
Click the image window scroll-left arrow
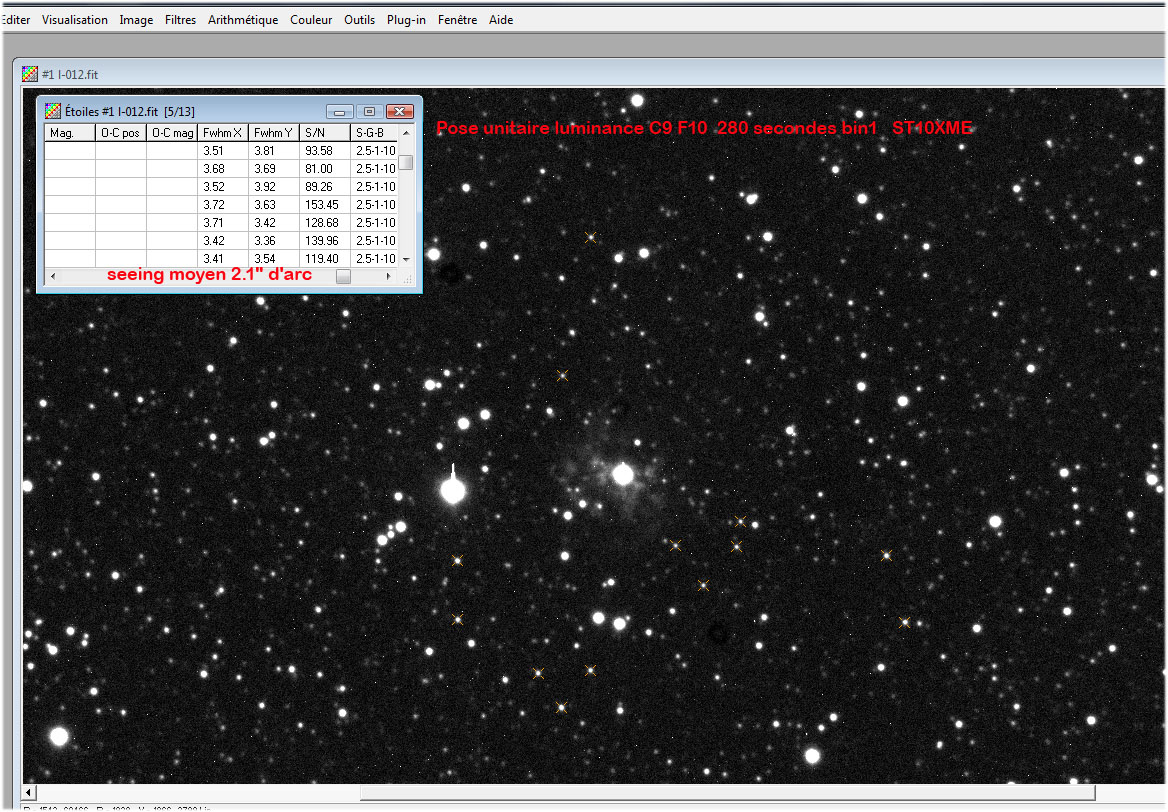coord(29,792)
